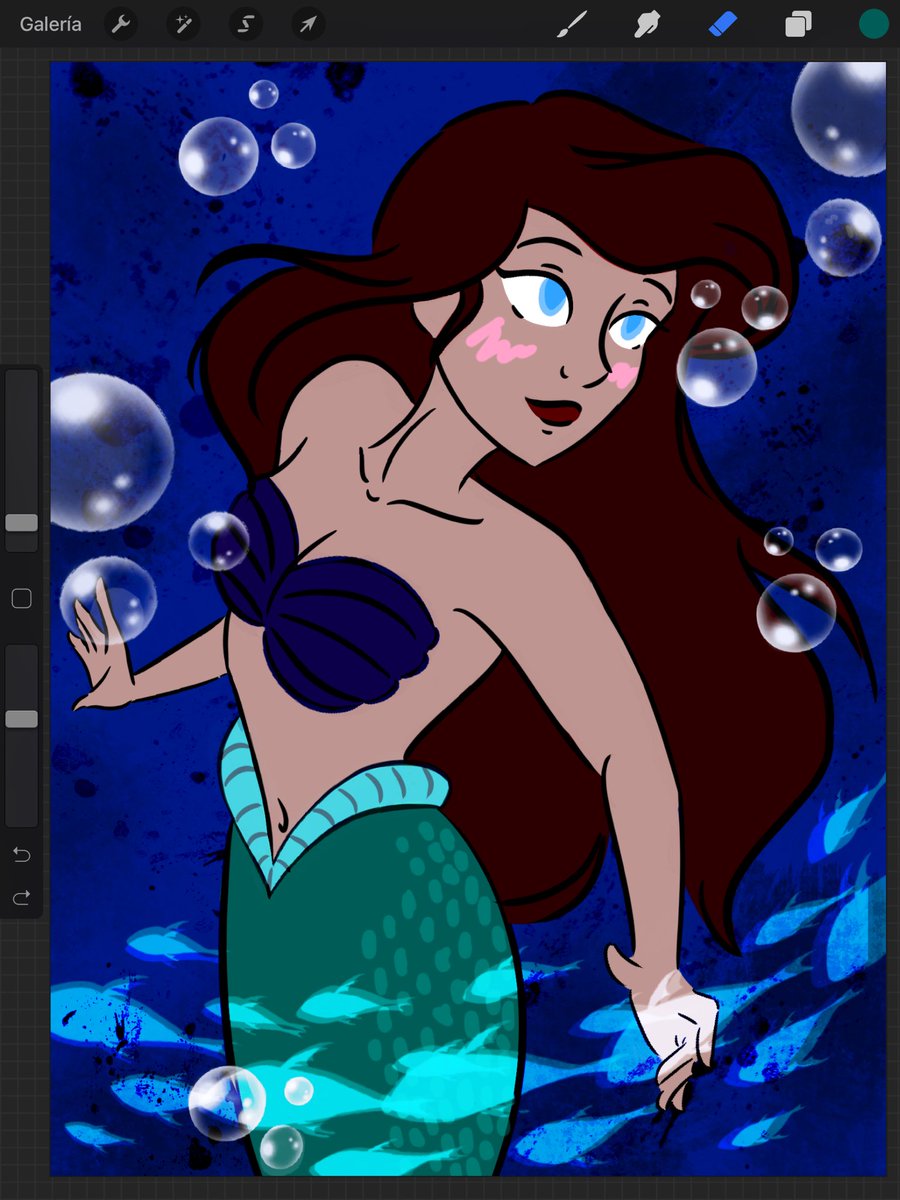Select the Selection S-shaped tool
This screenshot has height=1200, width=900.
(x=245, y=24)
